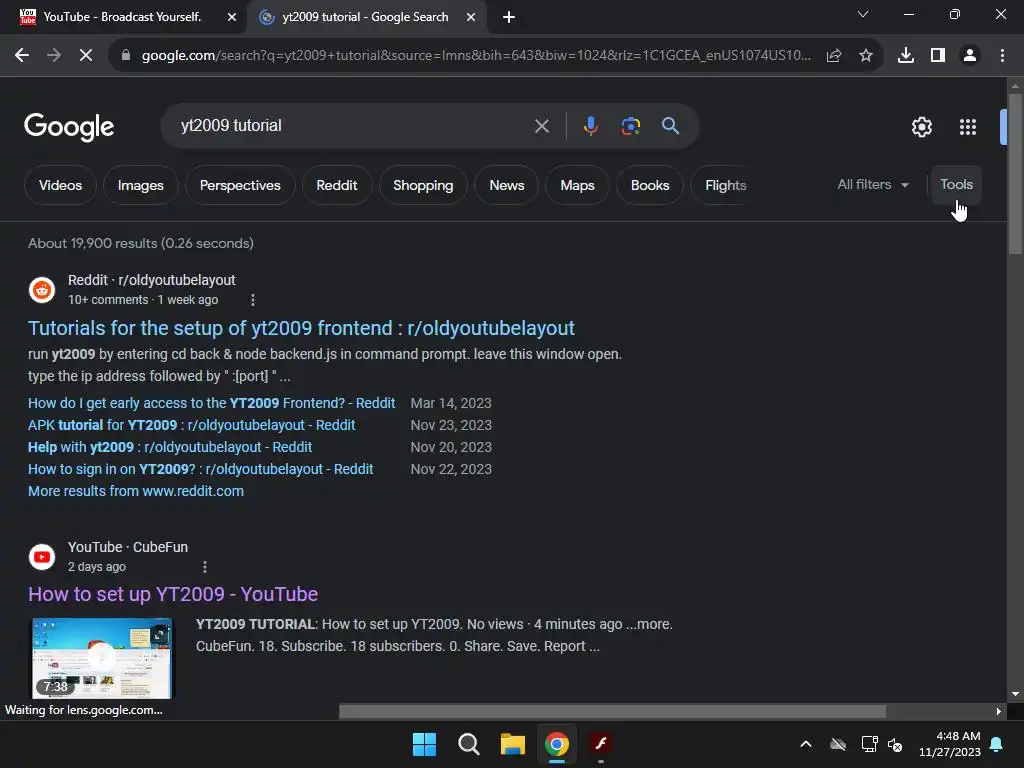The width and height of the screenshot is (1024, 768).
Task: Filter results by Maps
Action: pyautogui.click(x=577, y=185)
